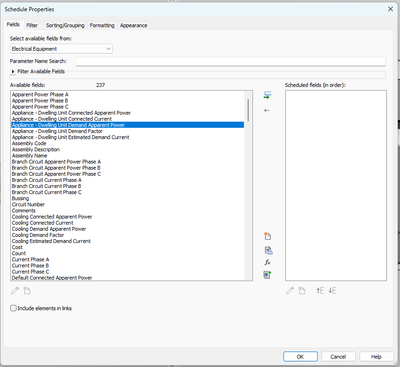Click the Help button

coord(376,357)
